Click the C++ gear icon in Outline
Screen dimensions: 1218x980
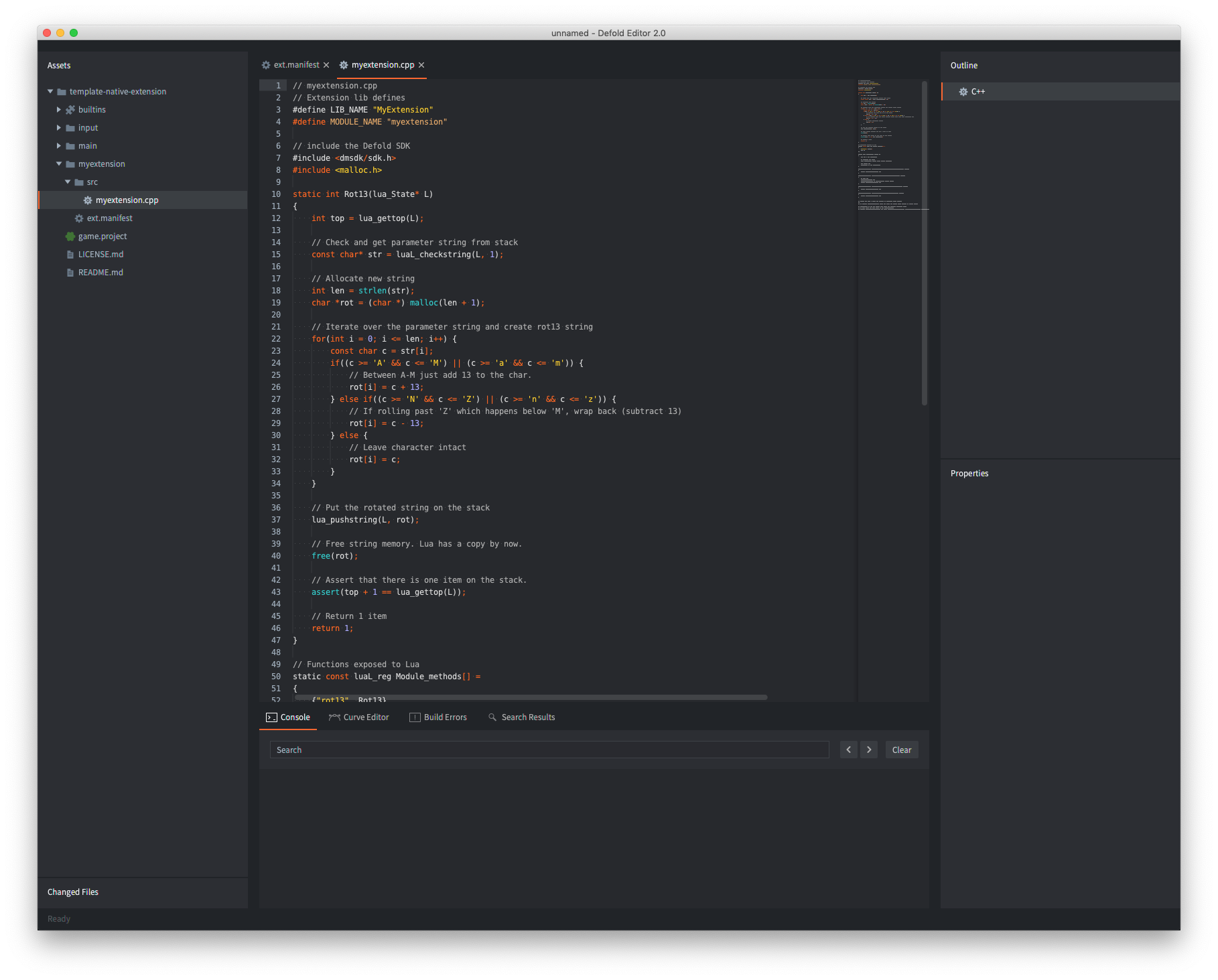point(963,92)
